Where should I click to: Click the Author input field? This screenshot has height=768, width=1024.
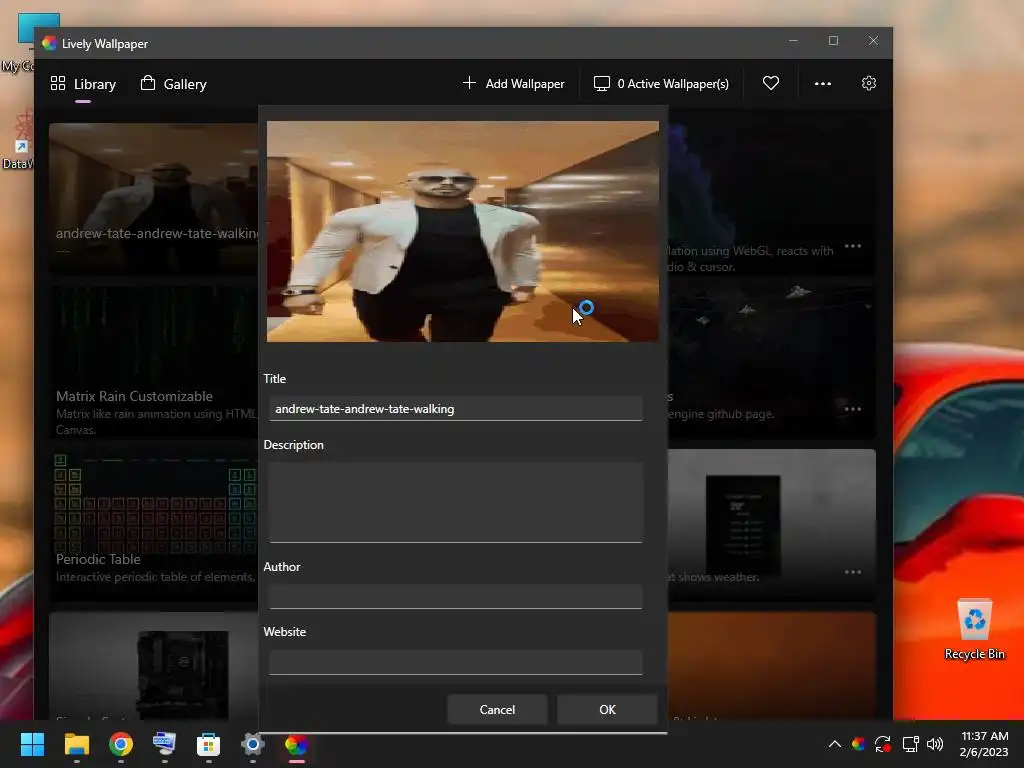click(456, 596)
